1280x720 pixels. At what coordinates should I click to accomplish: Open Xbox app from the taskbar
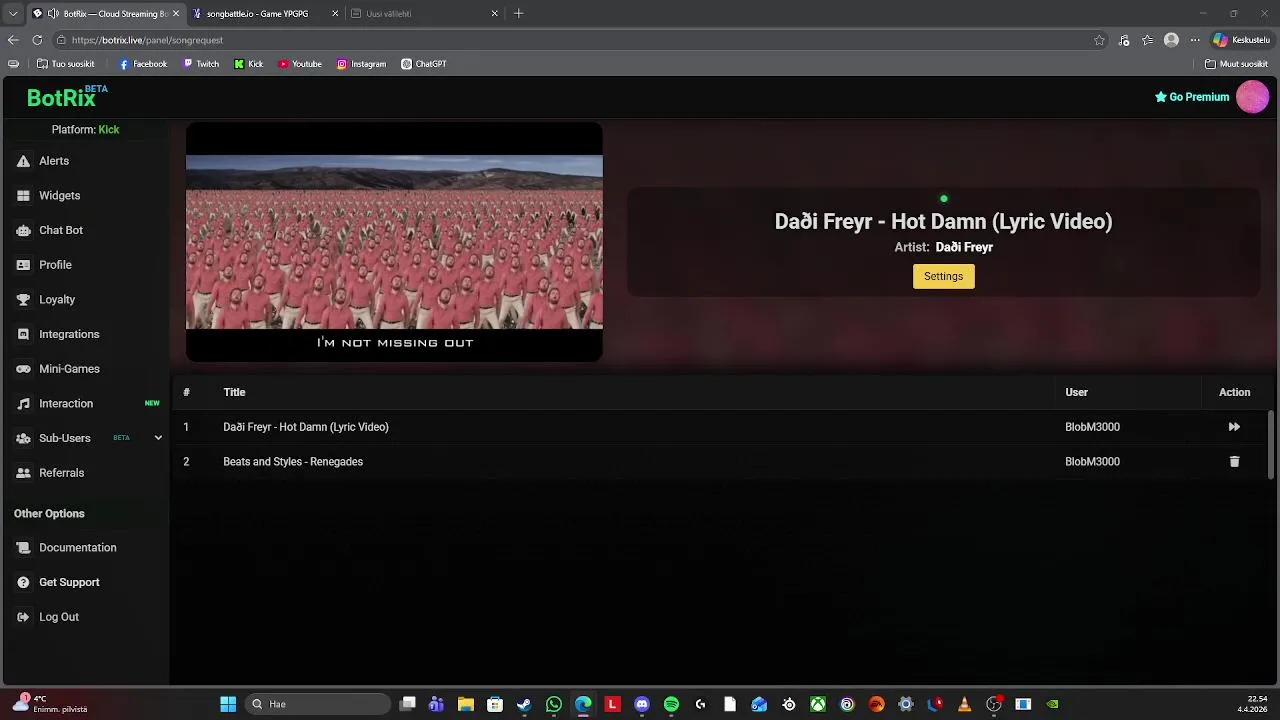coord(818,704)
